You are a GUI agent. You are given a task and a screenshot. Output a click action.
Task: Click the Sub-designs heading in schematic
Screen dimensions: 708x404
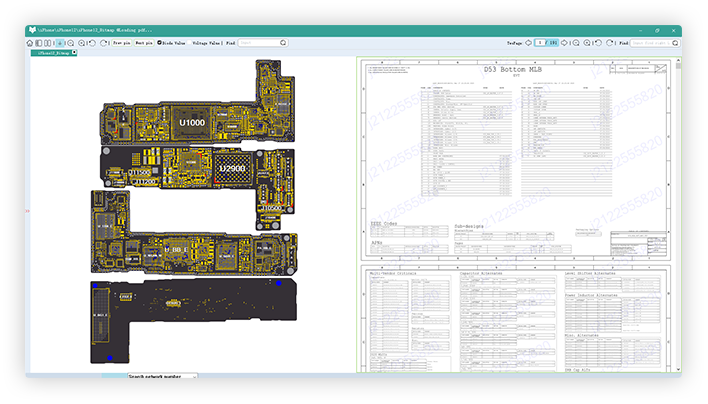(x=469, y=226)
